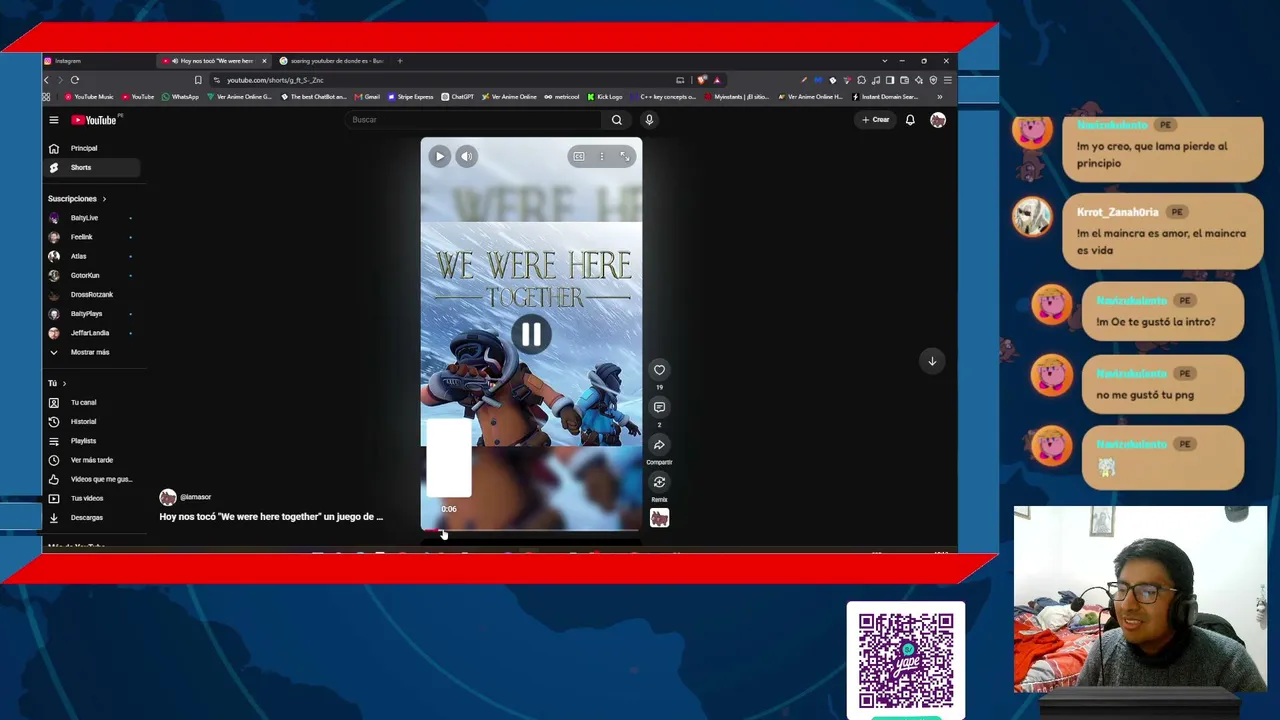
Task: Open Gmail bookmark
Action: point(367,97)
